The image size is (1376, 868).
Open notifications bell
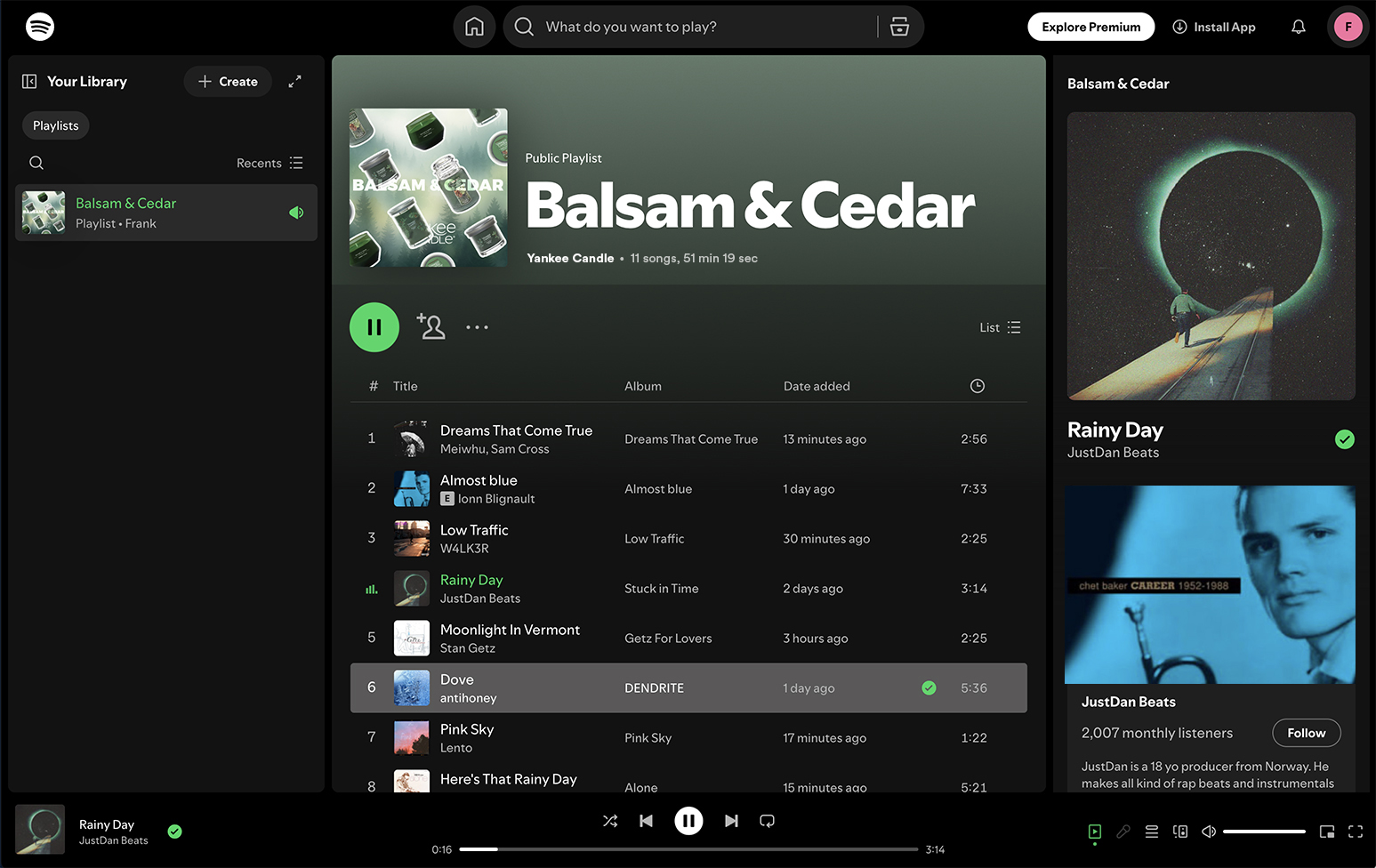coord(1298,27)
